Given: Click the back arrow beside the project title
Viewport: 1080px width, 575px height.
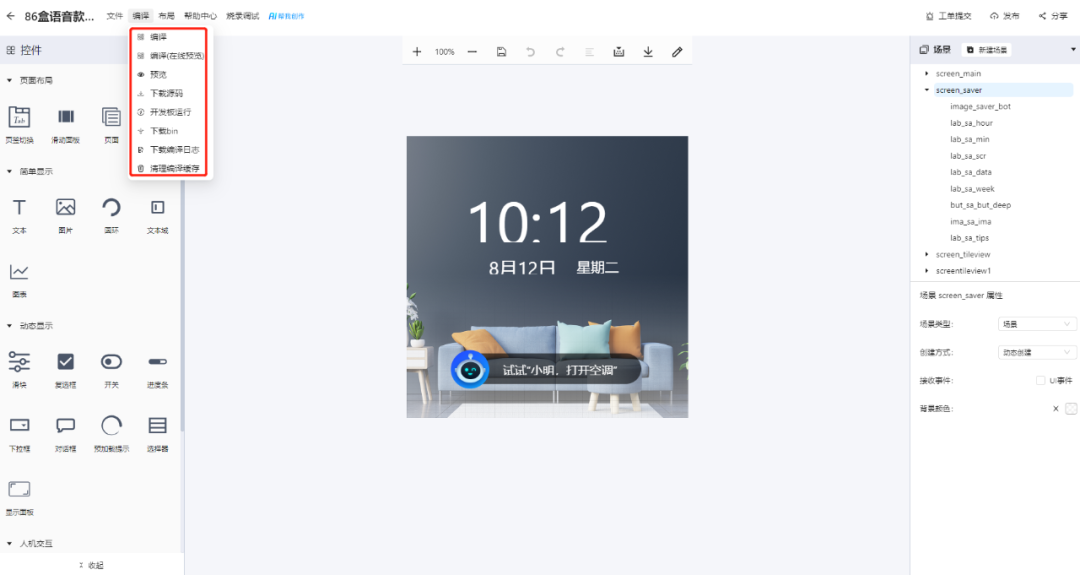Looking at the screenshot, I should point(10,16).
